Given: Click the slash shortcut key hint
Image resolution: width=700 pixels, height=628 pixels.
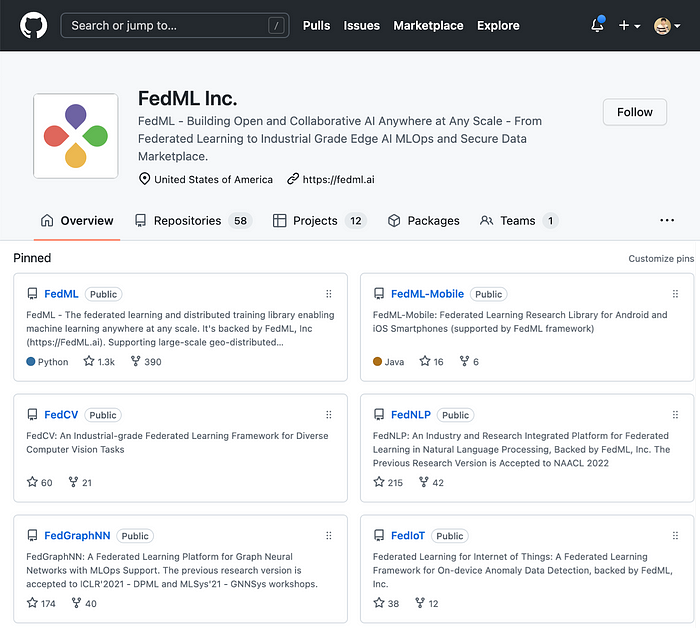Looking at the screenshot, I should [x=276, y=25].
